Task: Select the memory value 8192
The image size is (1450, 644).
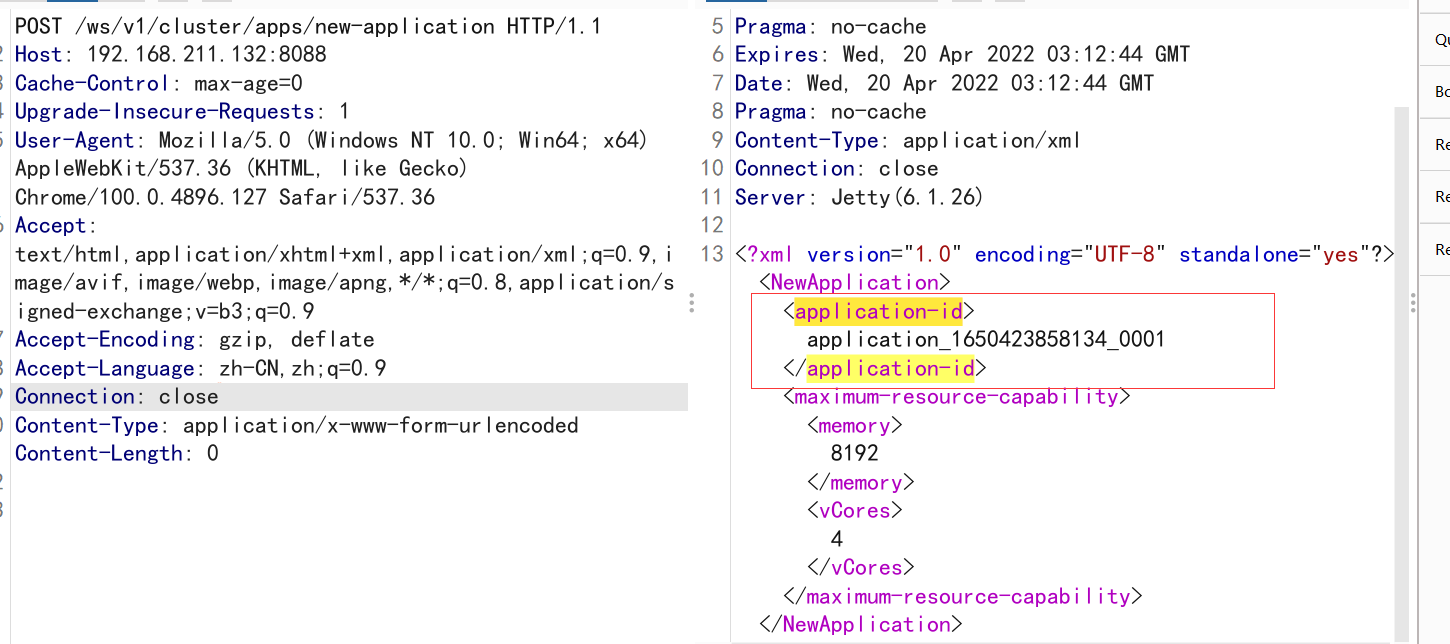Action: tap(855, 454)
